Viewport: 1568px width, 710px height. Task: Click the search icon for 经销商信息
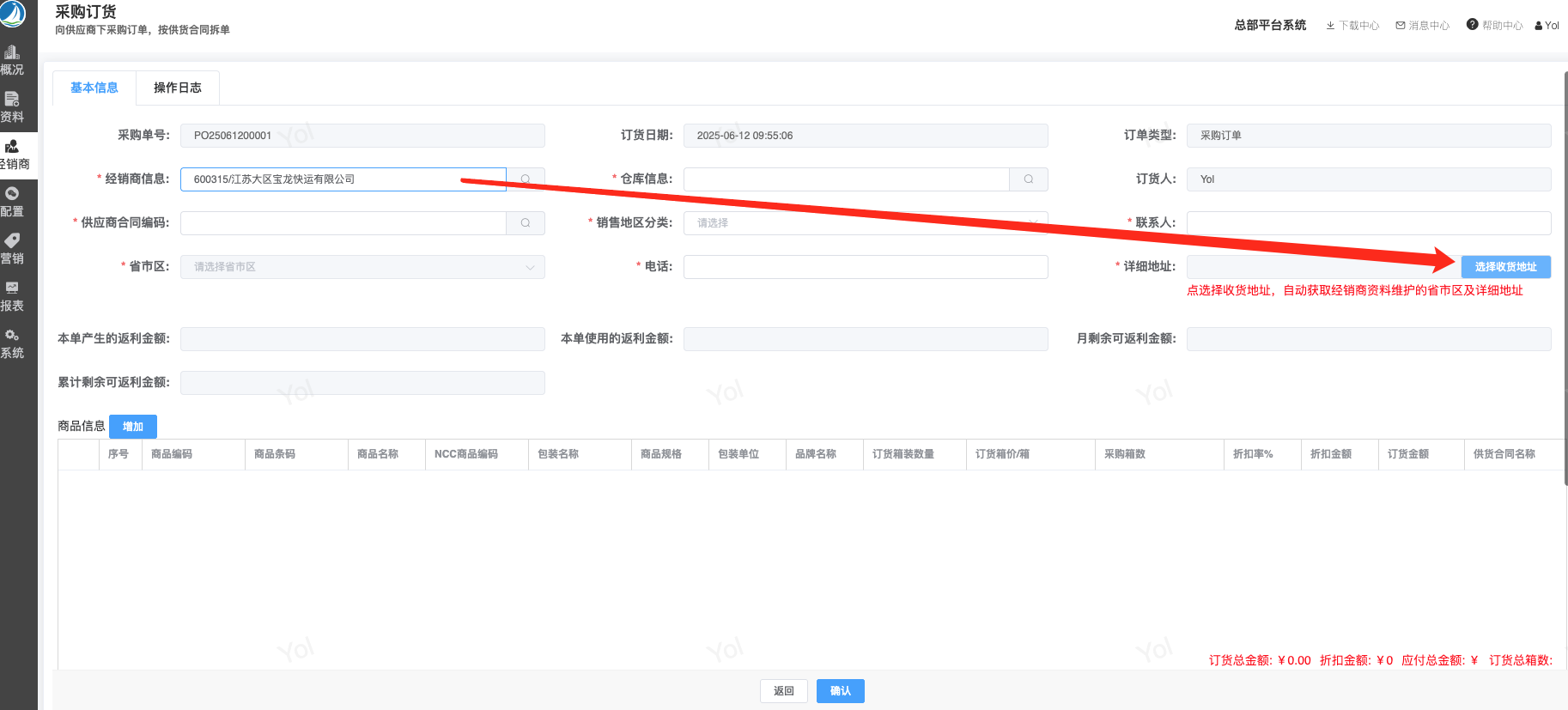[x=526, y=179]
